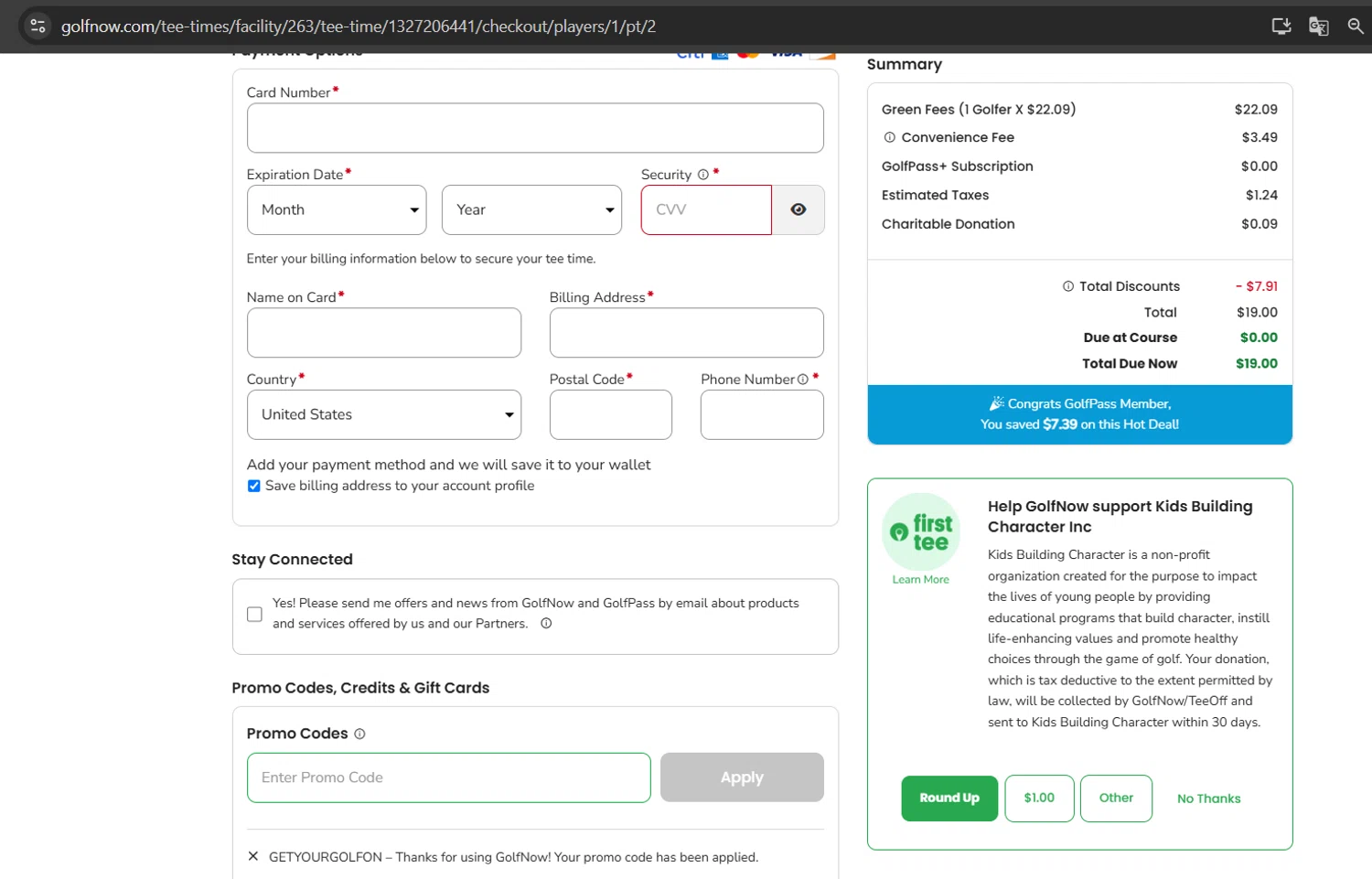The image size is (1372, 879).
Task: Click the First Tee Learn More link
Action: (x=920, y=579)
